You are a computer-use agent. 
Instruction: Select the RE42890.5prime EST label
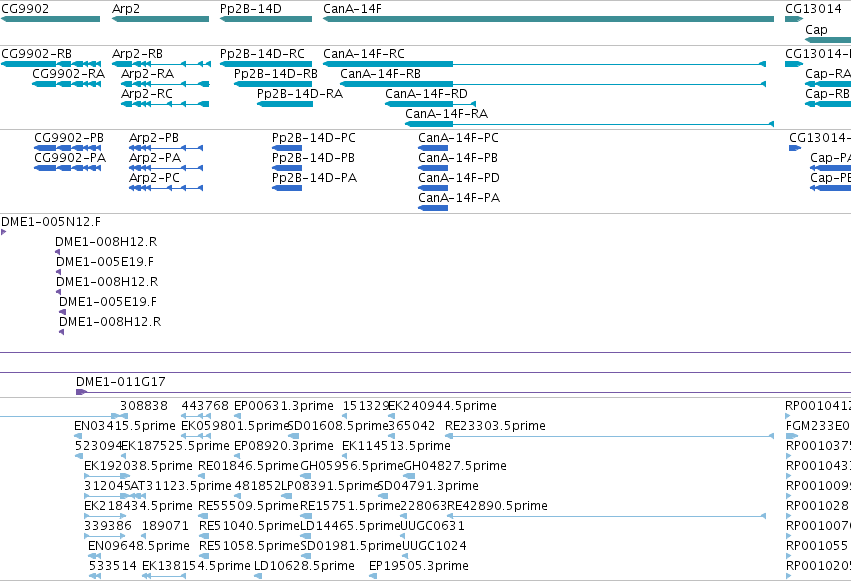point(497,506)
